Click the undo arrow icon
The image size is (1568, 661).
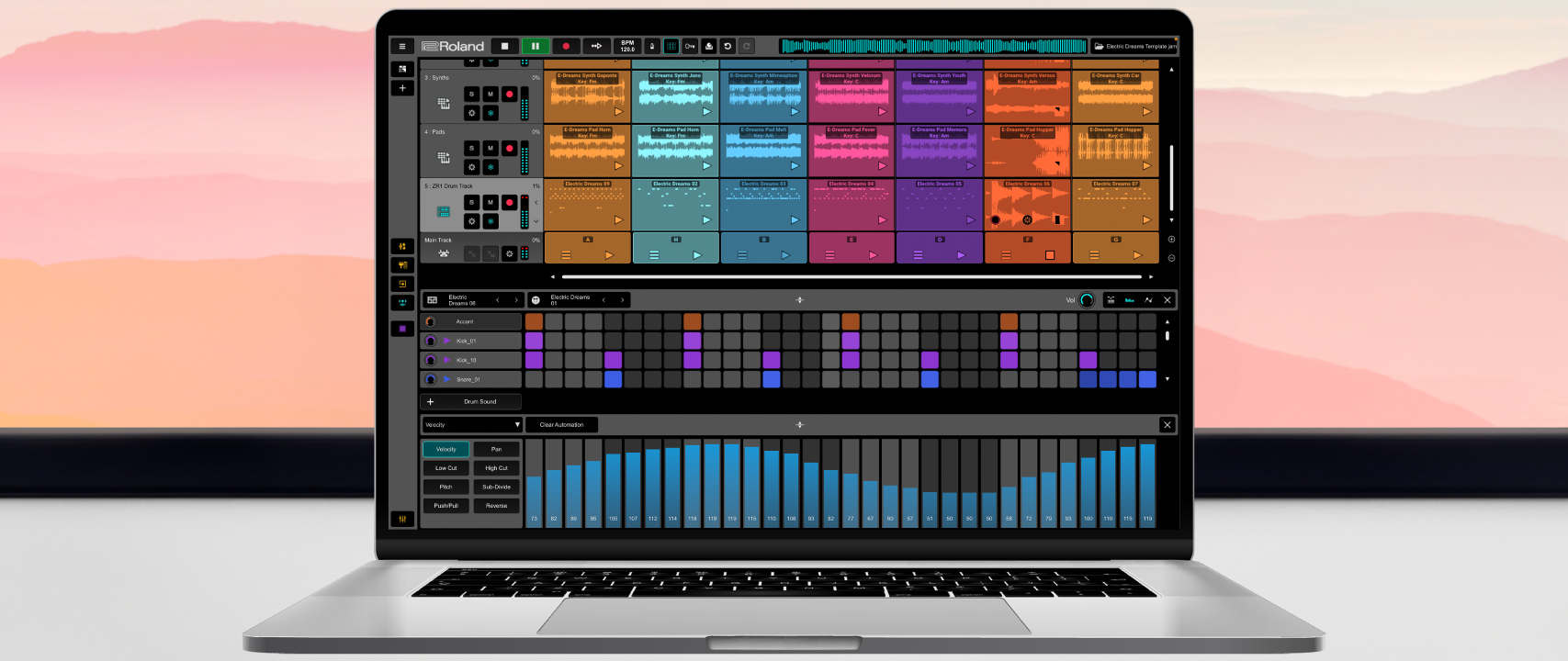coord(728,46)
